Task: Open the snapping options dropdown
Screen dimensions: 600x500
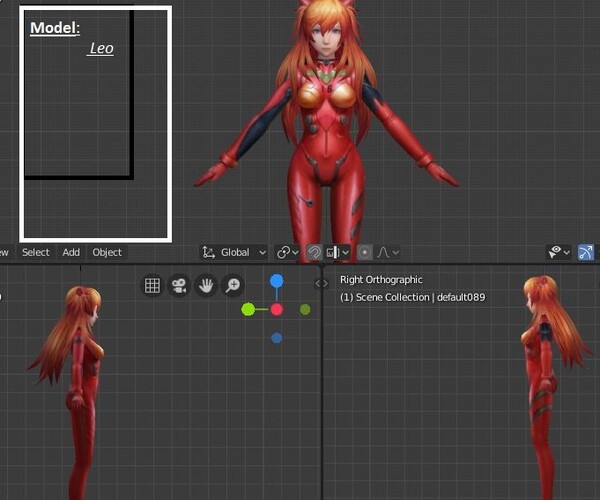Action: click(x=337, y=252)
